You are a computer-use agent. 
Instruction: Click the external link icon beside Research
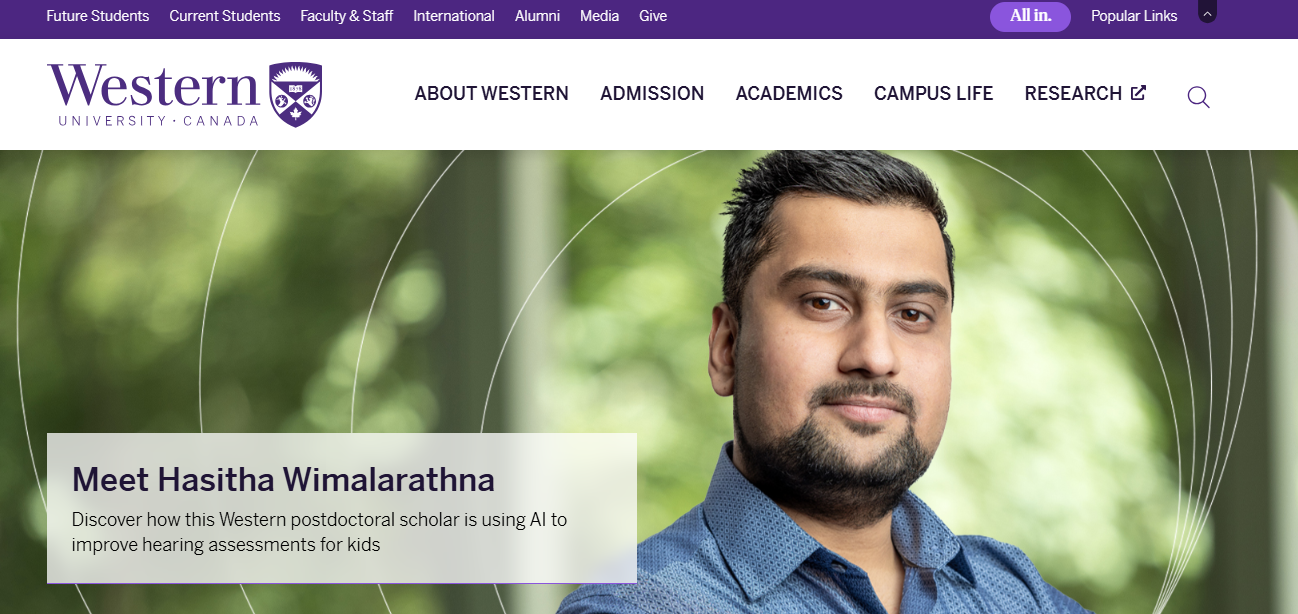tap(1138, 93)
